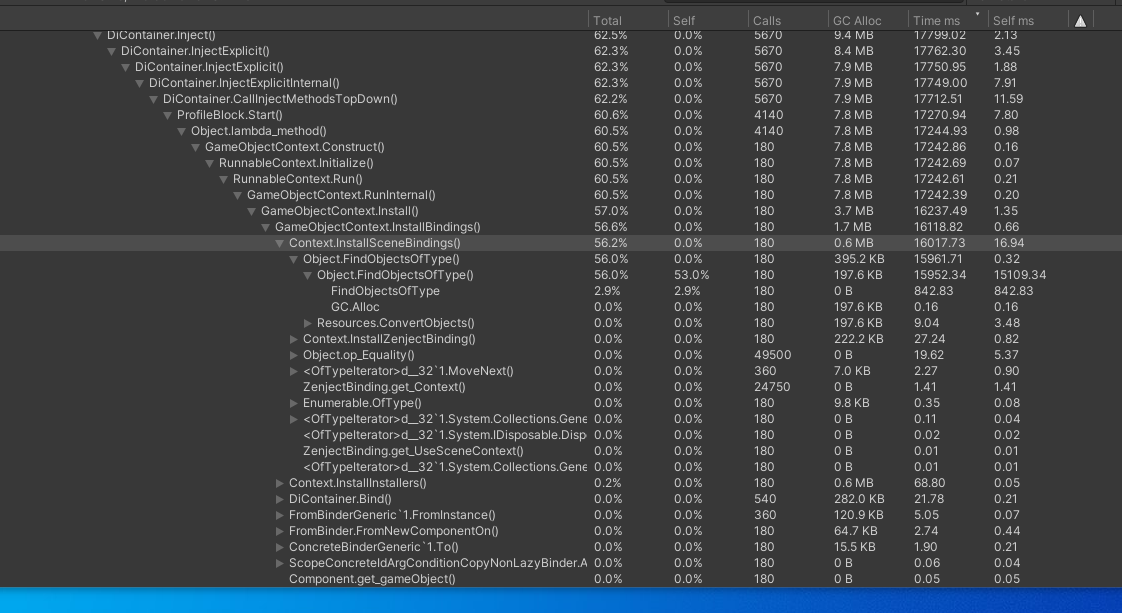The image size is (1122, 613).
Task: Collapse RunnableContext.Initialize() node
Action: pyautogui.click(x=210, y=163)
